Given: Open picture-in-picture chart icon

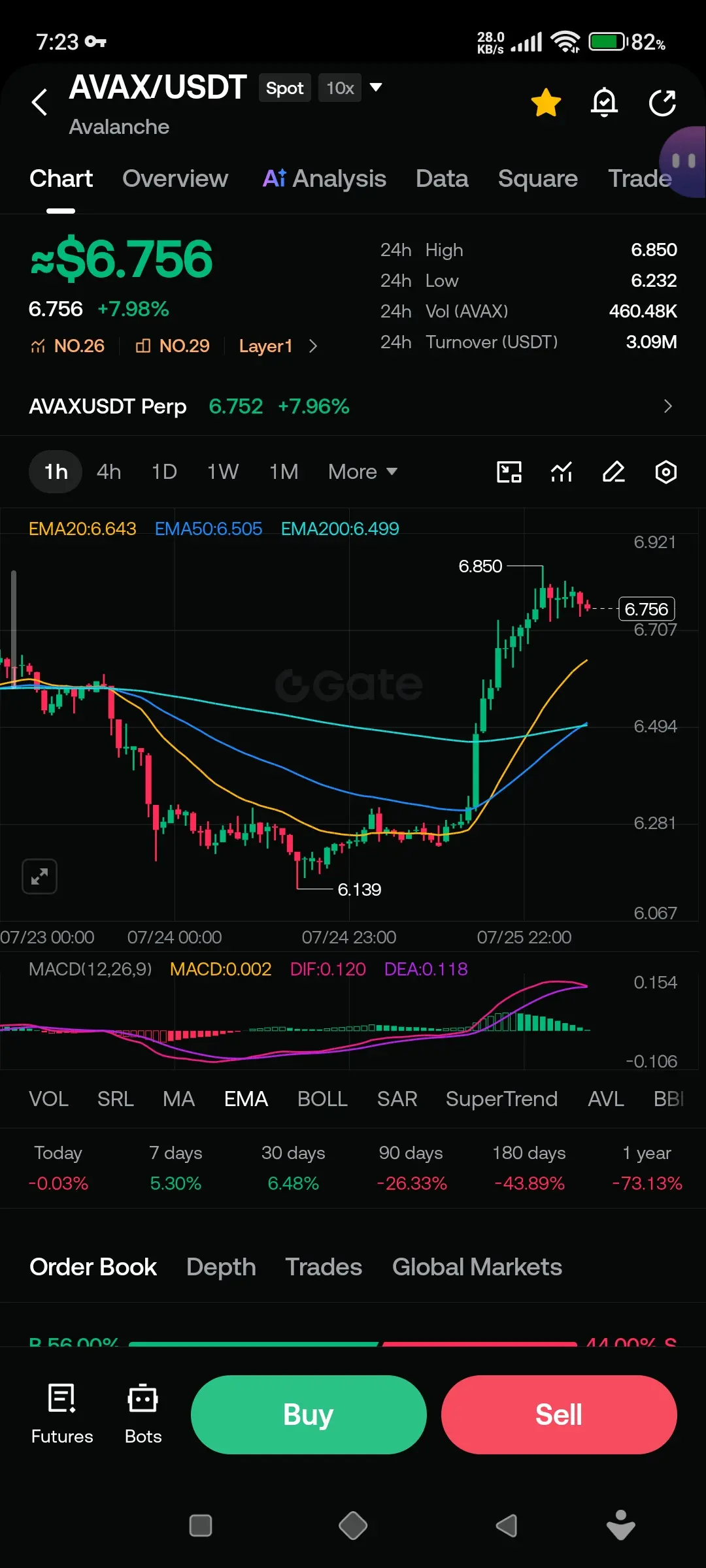Looking at the screenshot, I should point(509,472).
